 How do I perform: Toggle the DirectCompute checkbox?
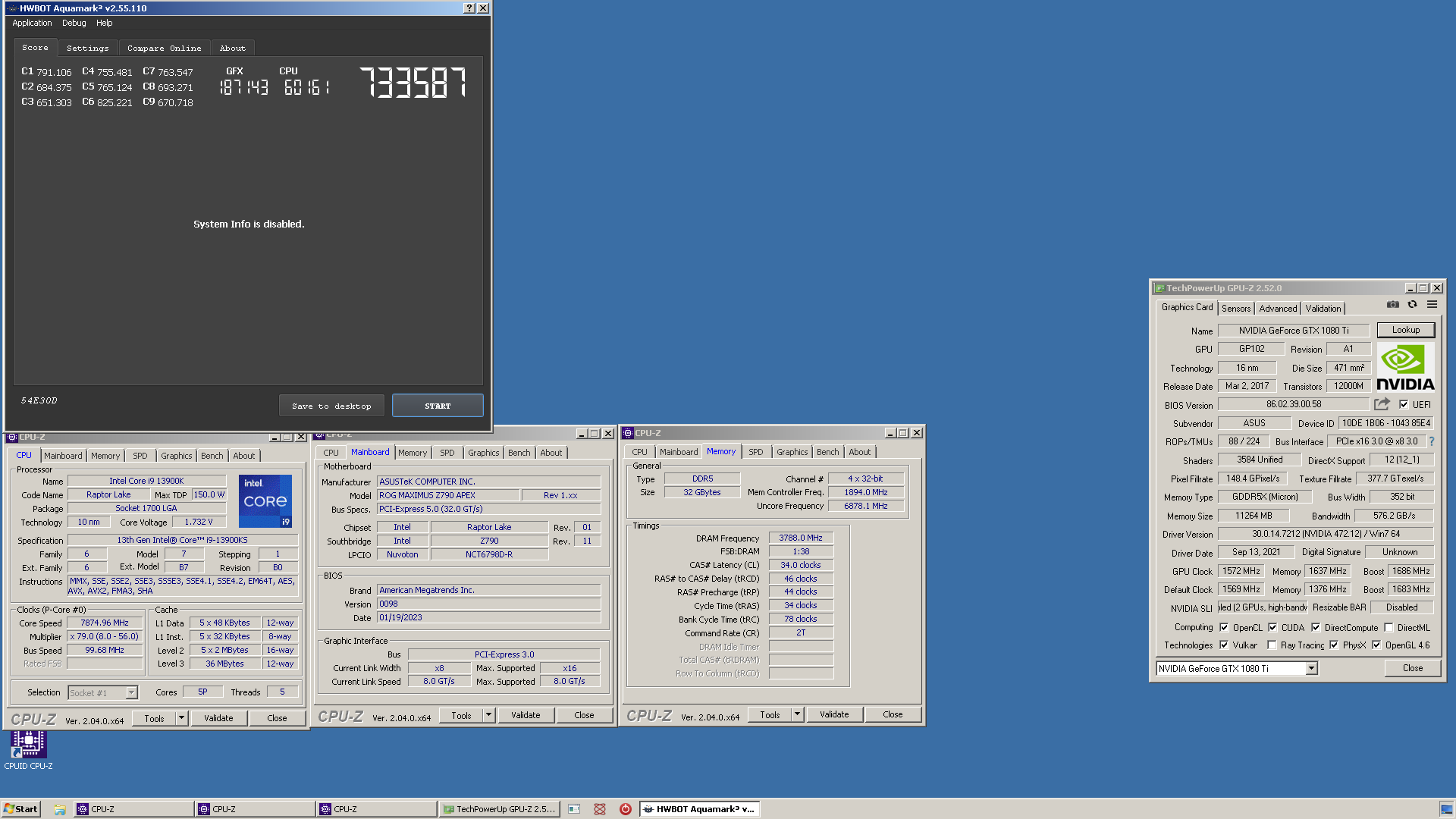[1316, 628]
